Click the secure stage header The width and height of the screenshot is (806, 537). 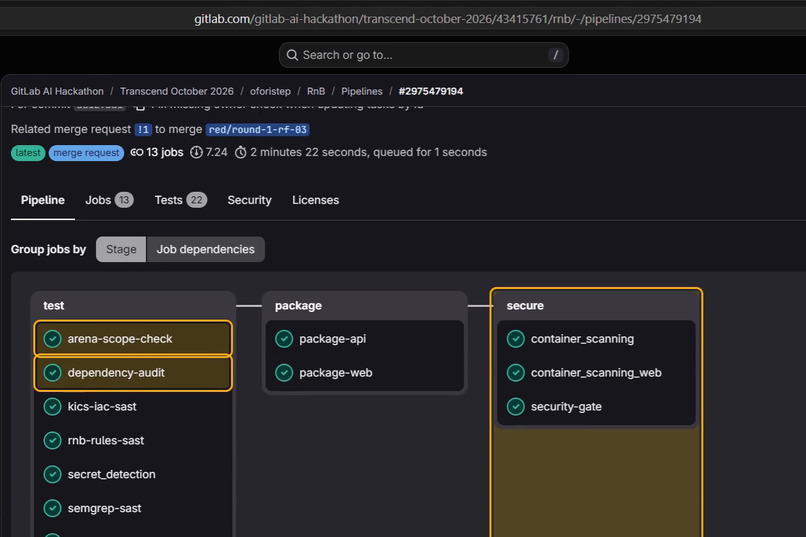[525, 305]
